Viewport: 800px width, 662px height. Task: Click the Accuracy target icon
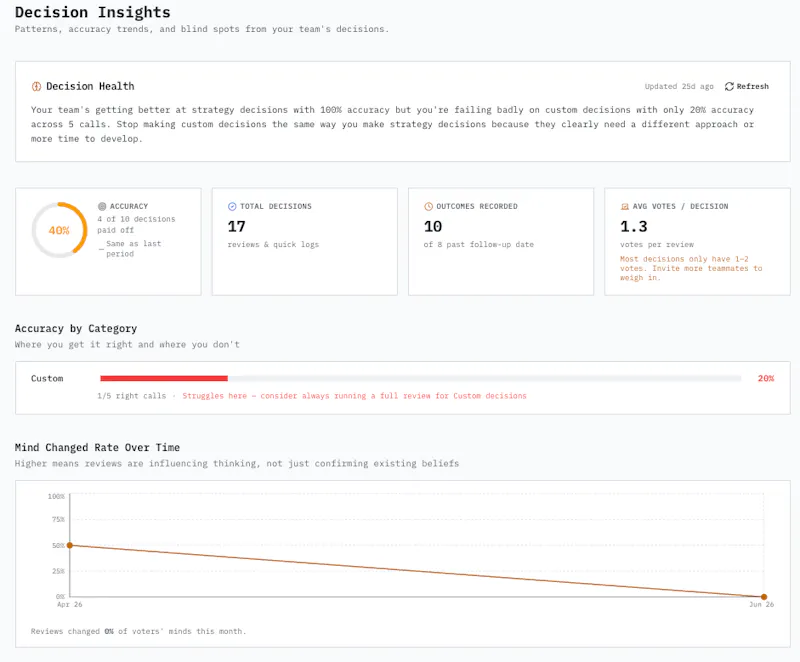click(x=102, y=206)
